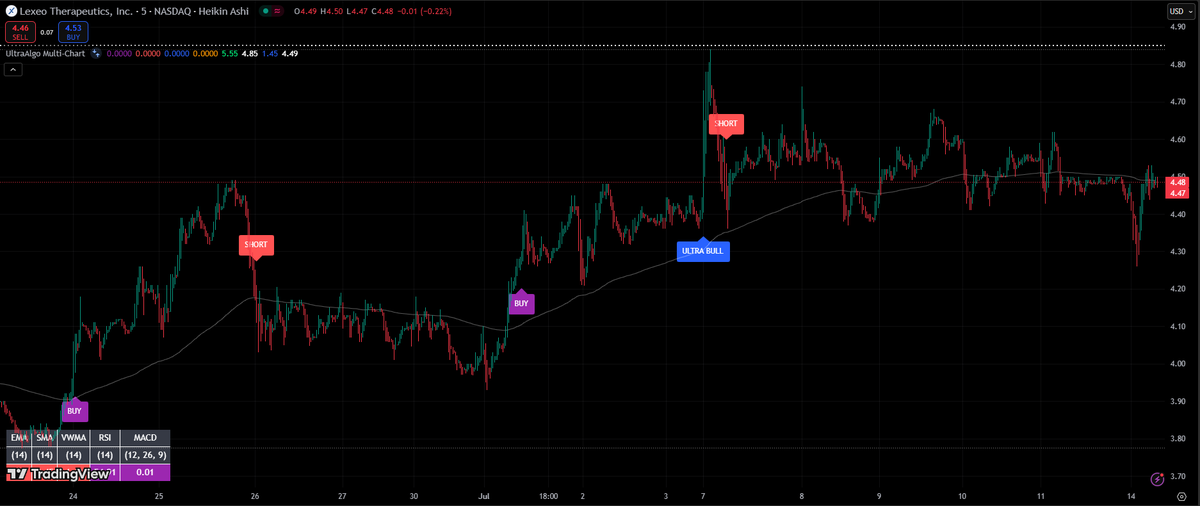Image resolution: width=1200 pixels, height=506 pixels.
Task: Open the USD currency dropdown
Action: [x=1180, y=11]
